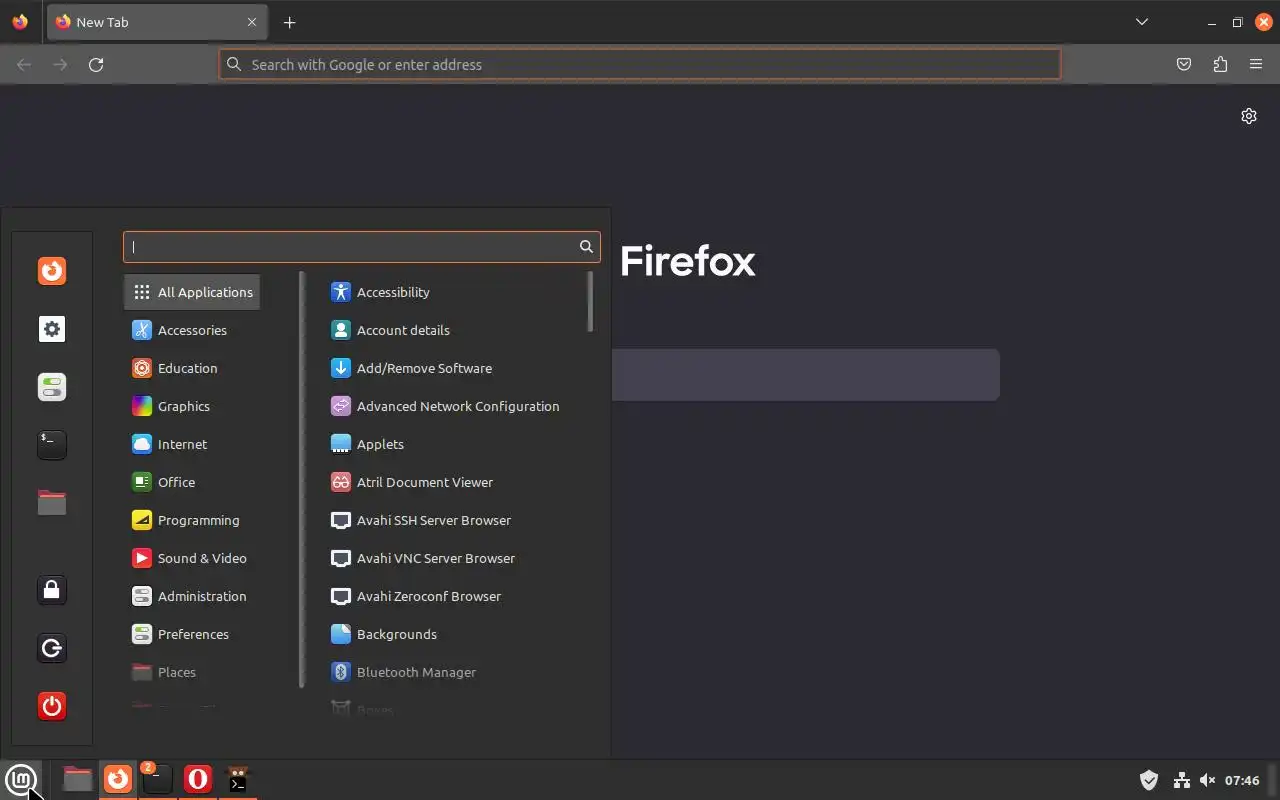Open Opera browser from the taskbar

(198, 779)
